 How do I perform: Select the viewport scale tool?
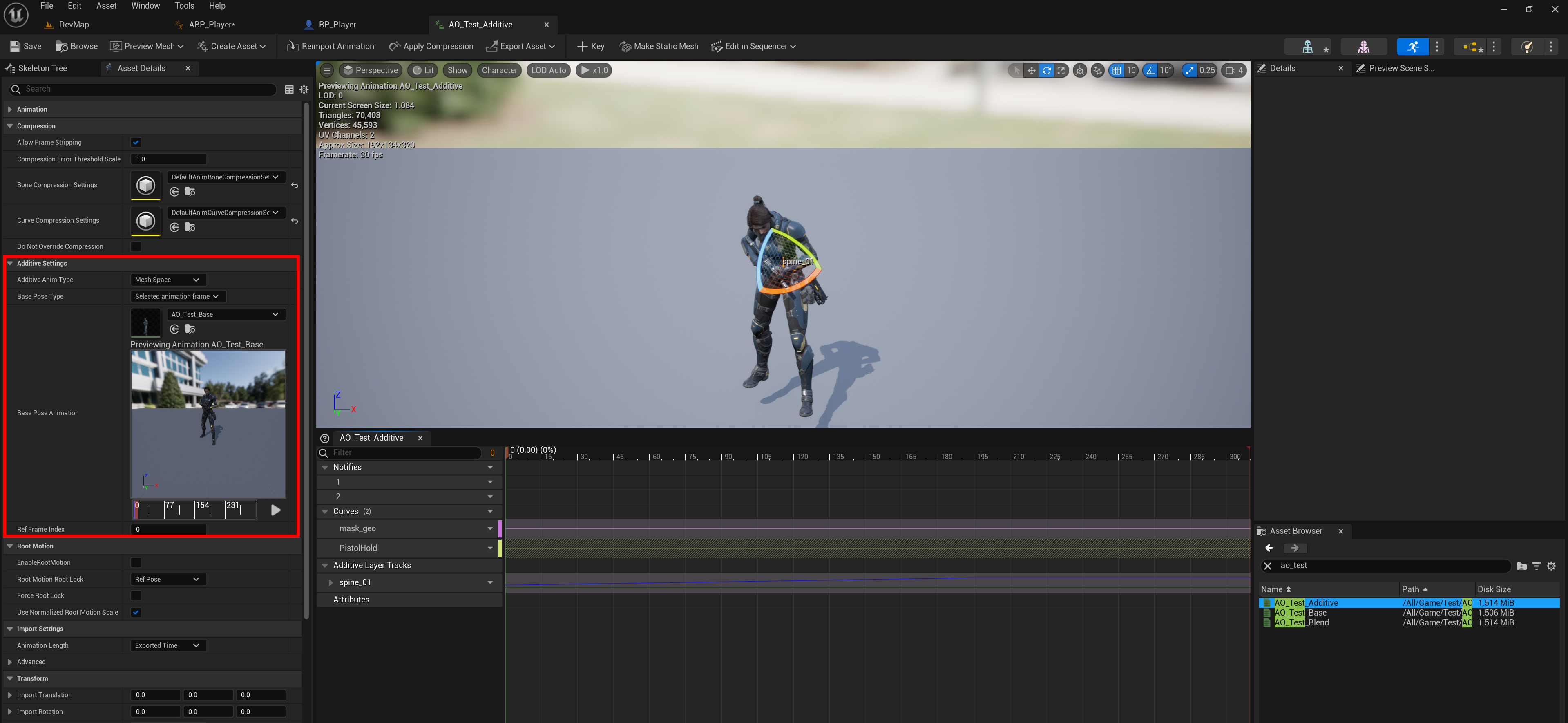(x=1061, y=71)
